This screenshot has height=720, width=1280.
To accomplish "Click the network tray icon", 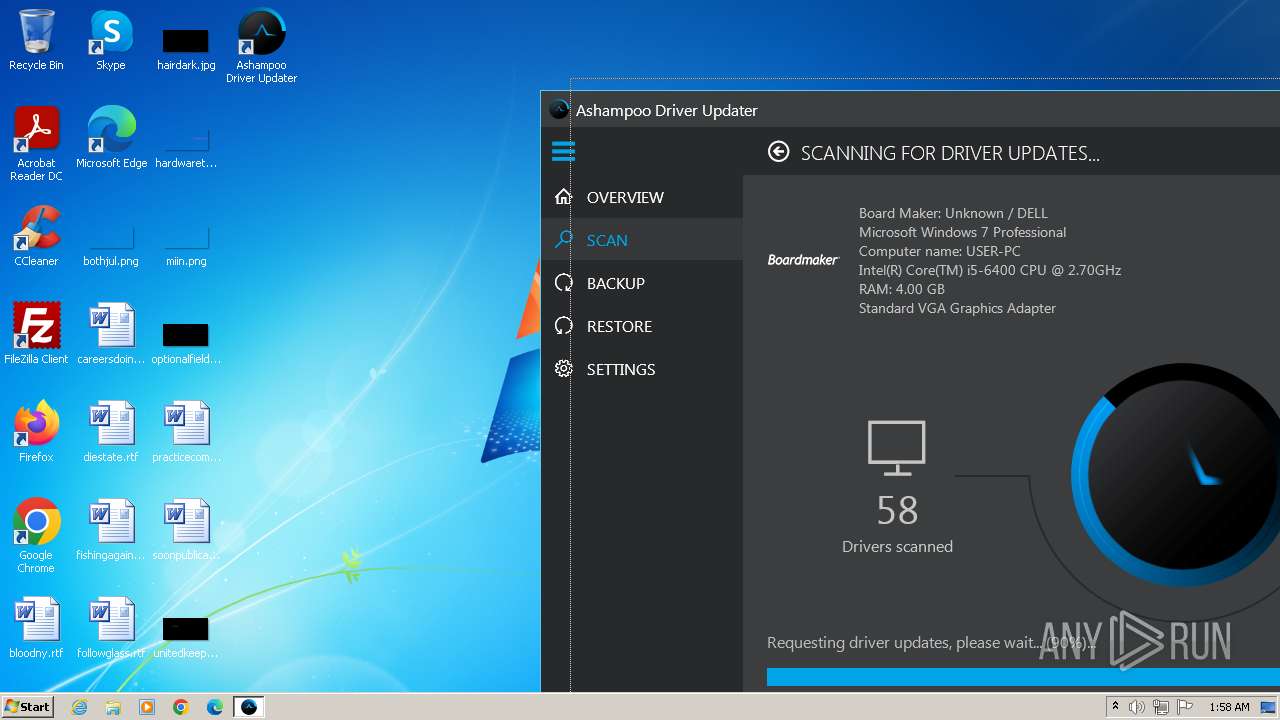I will tap(1161, 707).
